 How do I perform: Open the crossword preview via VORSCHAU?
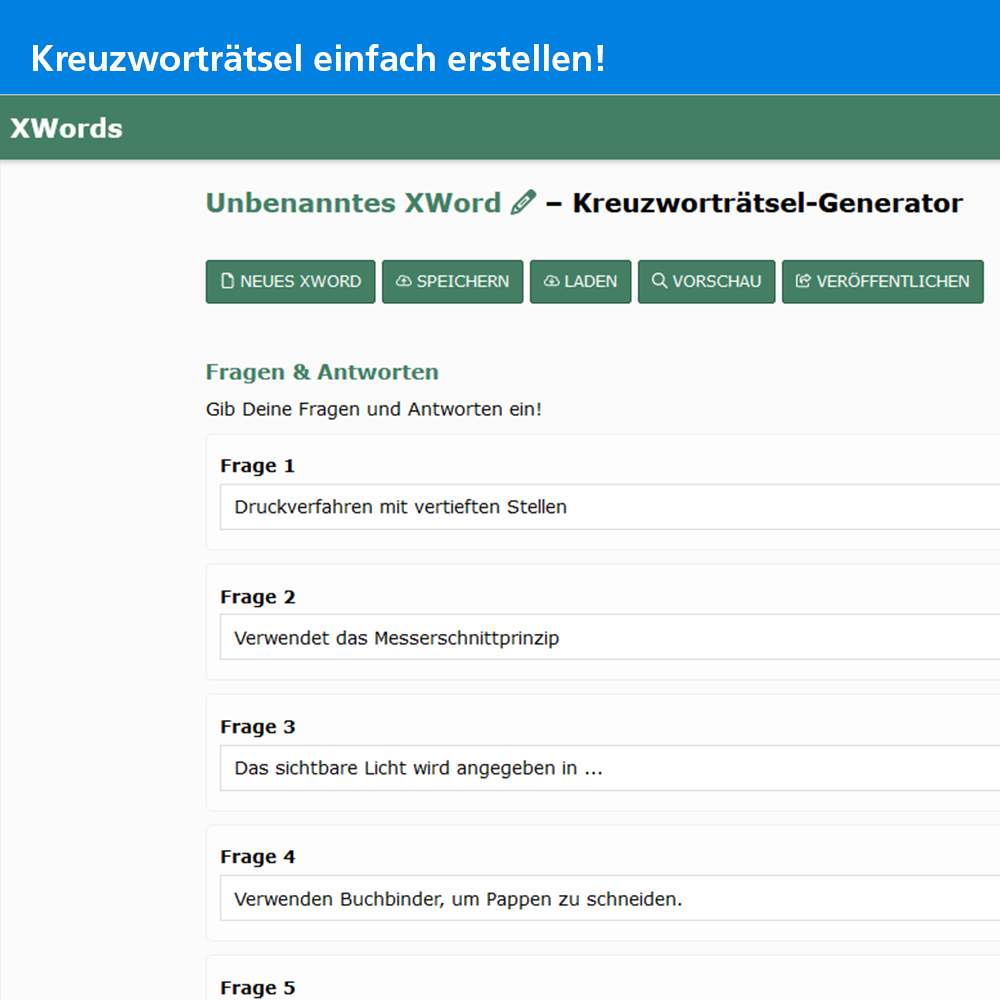tap(707, 281)
